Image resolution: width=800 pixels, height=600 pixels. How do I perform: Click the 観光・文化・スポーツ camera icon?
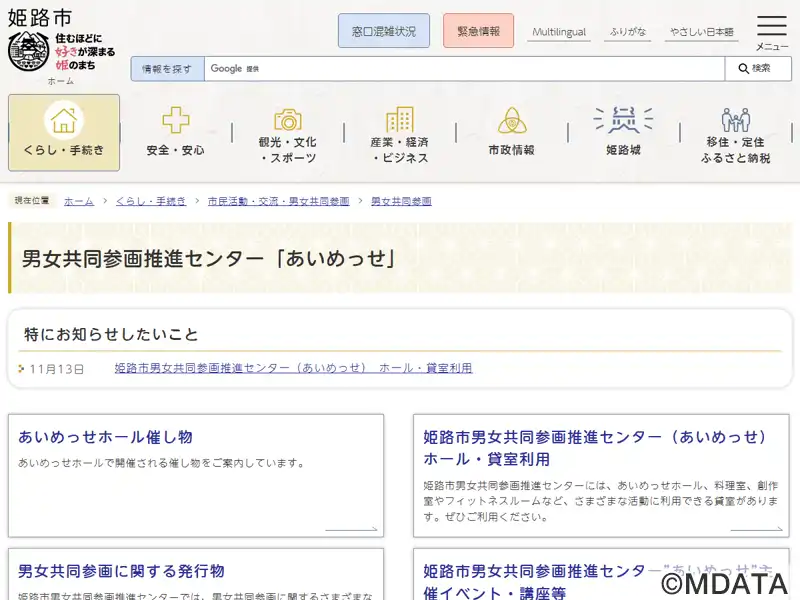(x=288, y=120)
